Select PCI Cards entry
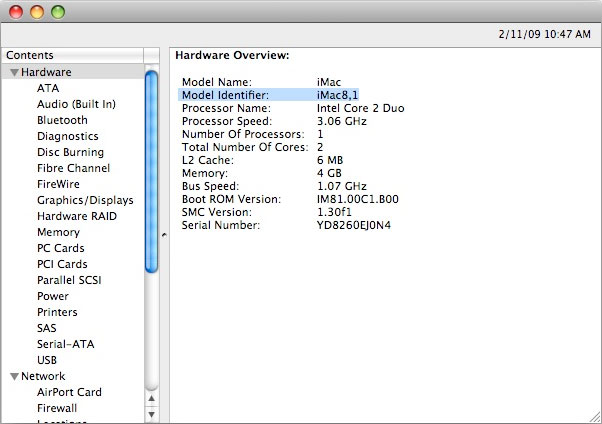 click(62, 264)
